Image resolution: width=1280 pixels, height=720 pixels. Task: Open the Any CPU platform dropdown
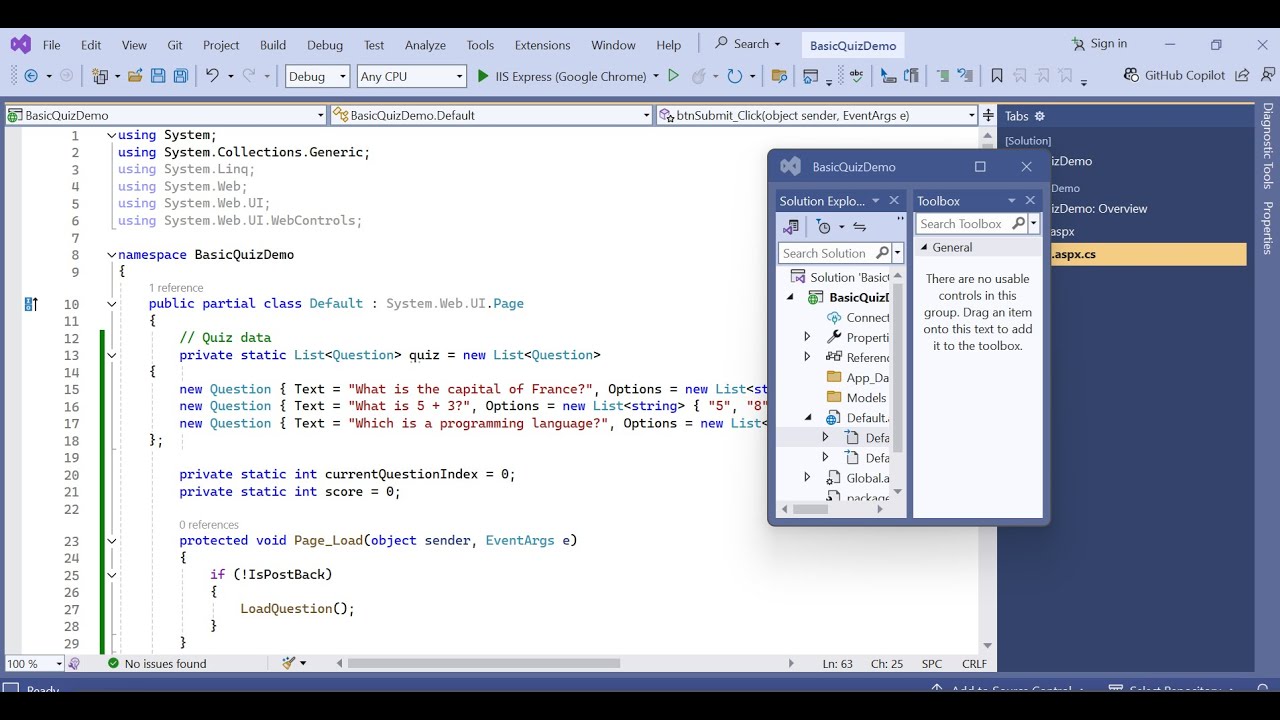411,76
